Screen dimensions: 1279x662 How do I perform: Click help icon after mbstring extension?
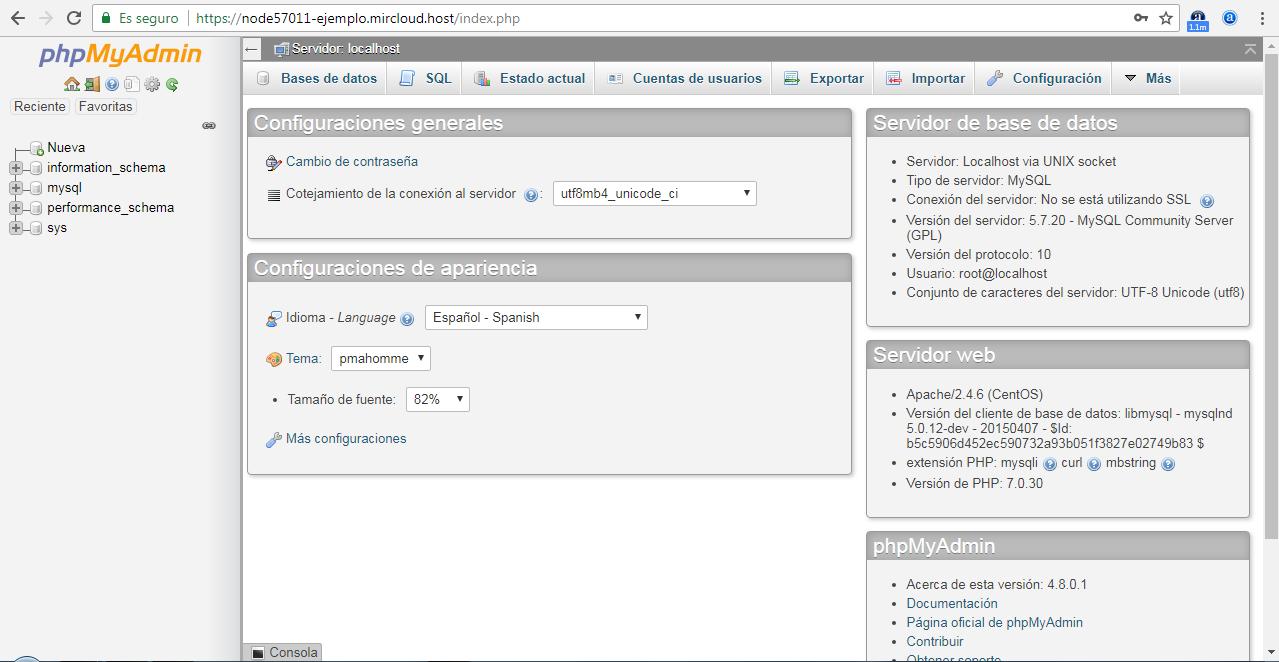(1168, 464)
